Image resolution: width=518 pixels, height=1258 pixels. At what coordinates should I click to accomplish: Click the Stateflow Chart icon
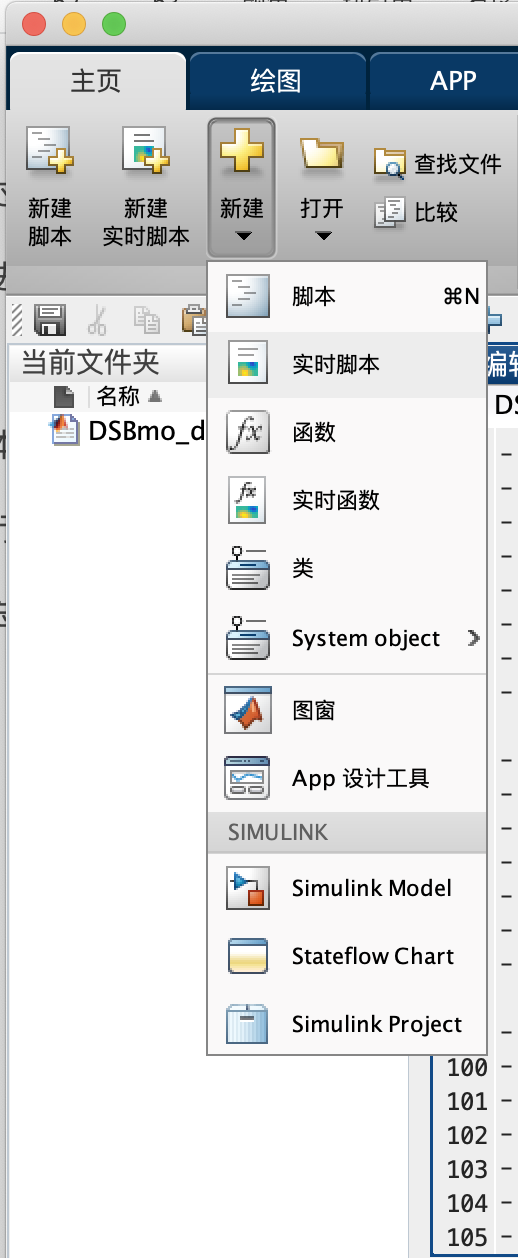pyautogui.click(x=248, y=956)
